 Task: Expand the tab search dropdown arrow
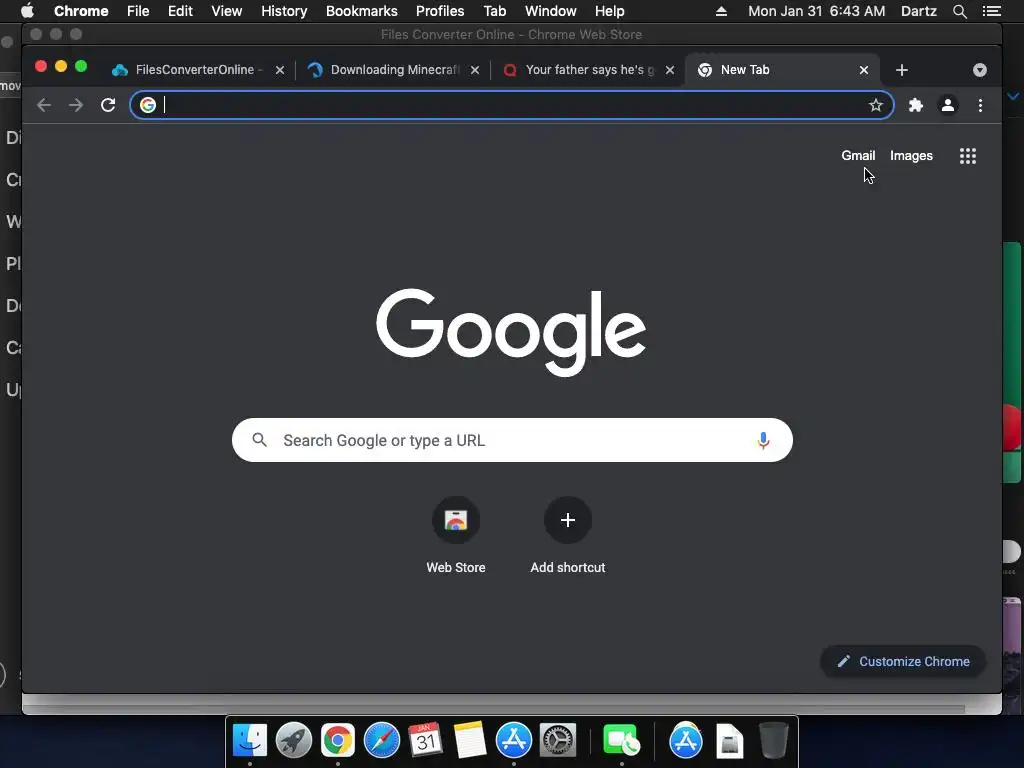(980, 70)
